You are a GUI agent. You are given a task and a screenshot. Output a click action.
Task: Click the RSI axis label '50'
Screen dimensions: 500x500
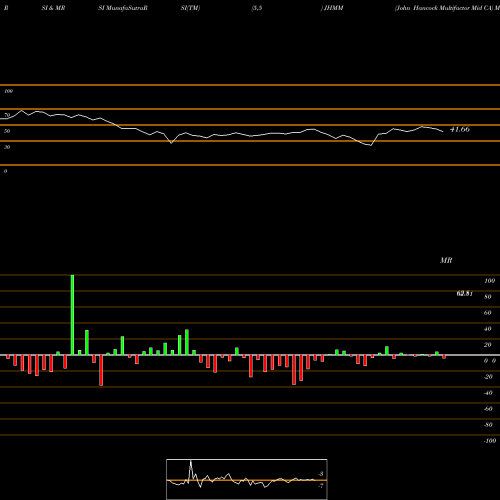point(7,131)
